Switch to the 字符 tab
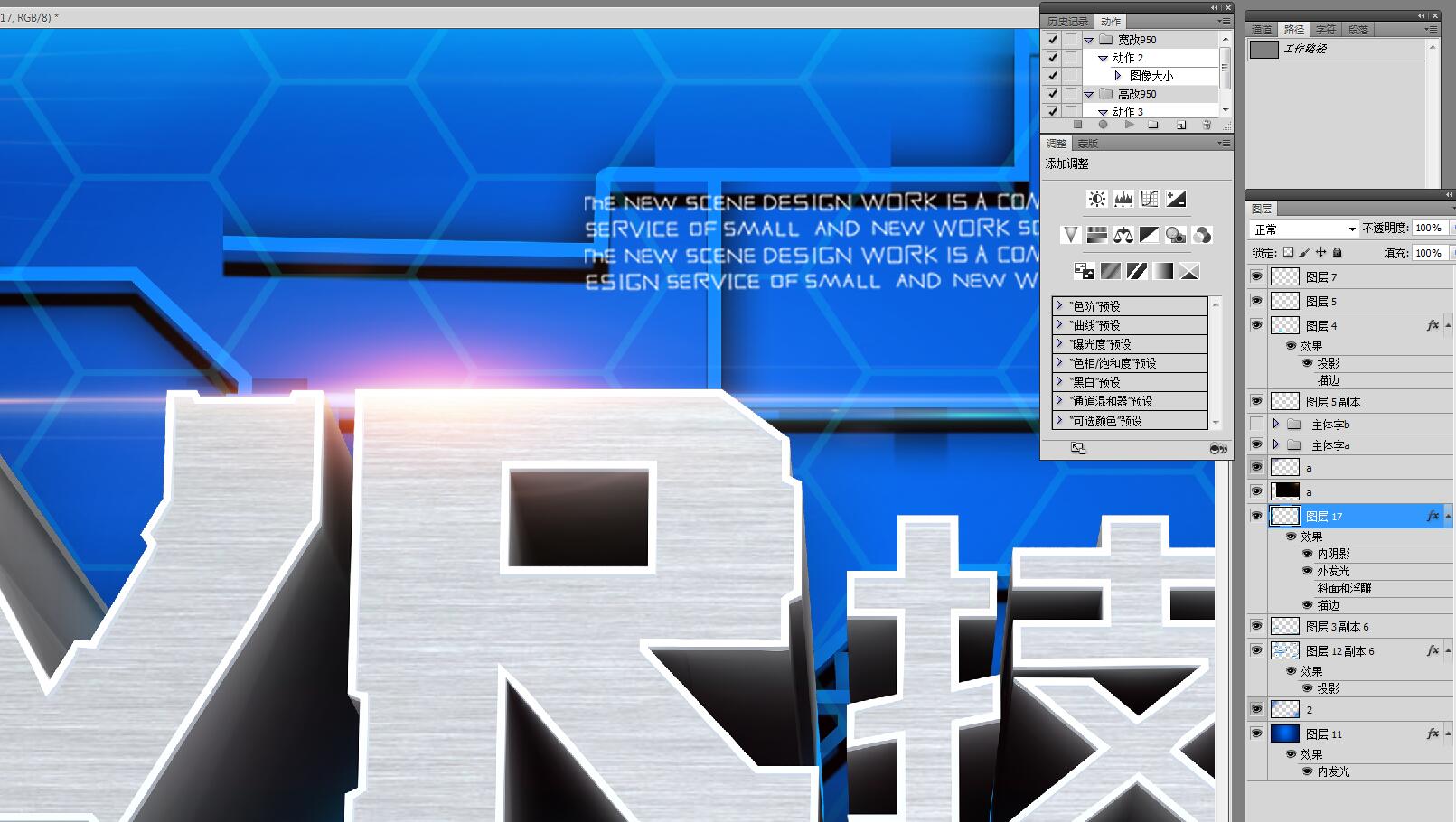 point(1326,30)
